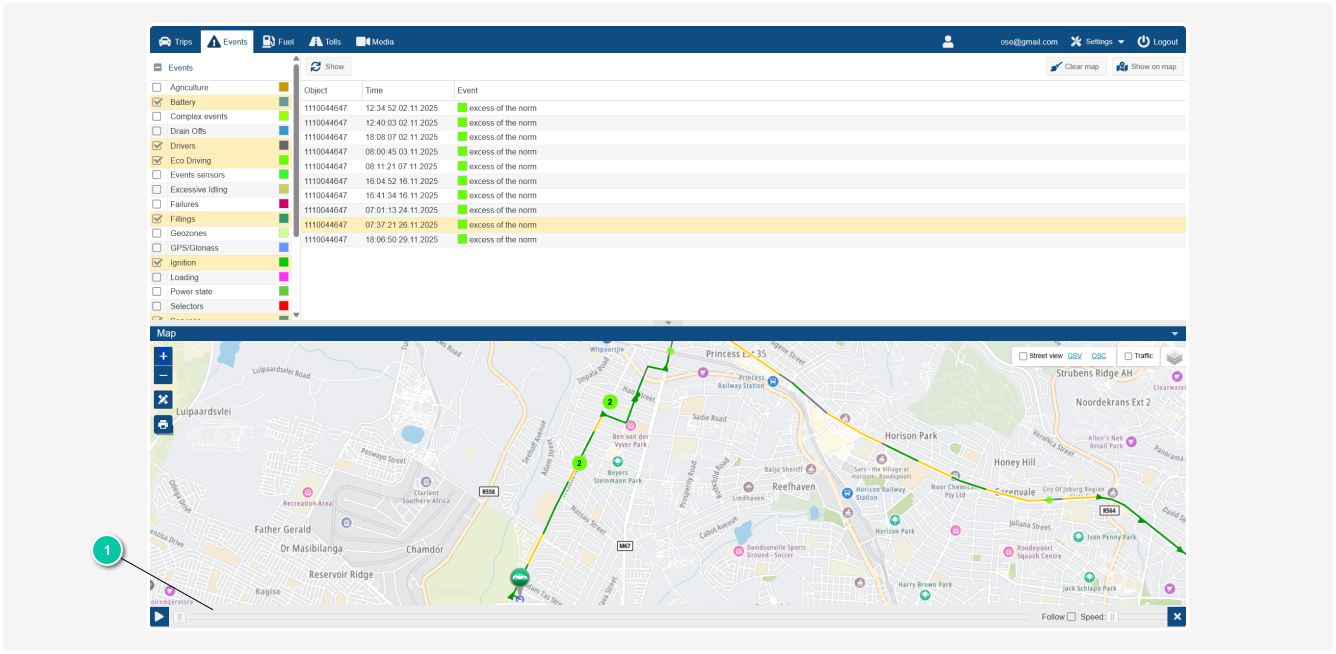
Task: Print the map using the printer icon
Action: tap(163, 424)
